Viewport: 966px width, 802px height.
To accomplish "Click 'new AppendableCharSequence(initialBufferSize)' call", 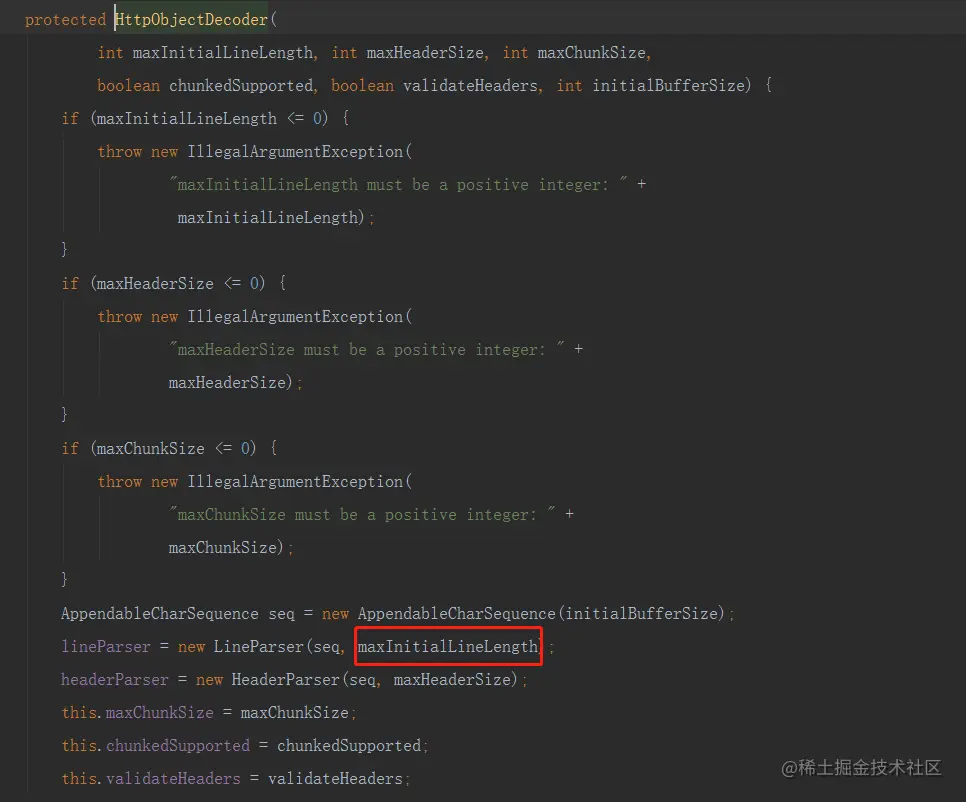I will pos(523,614).
